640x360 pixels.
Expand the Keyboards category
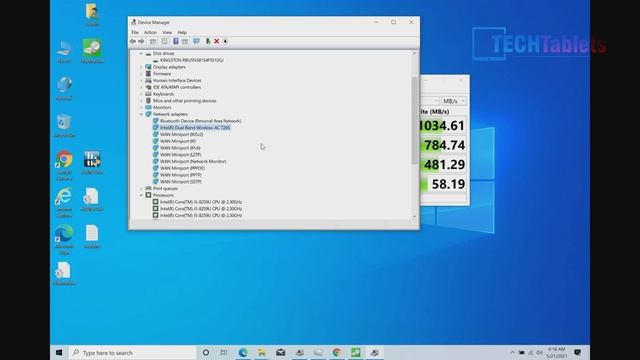tap(141, 94)
